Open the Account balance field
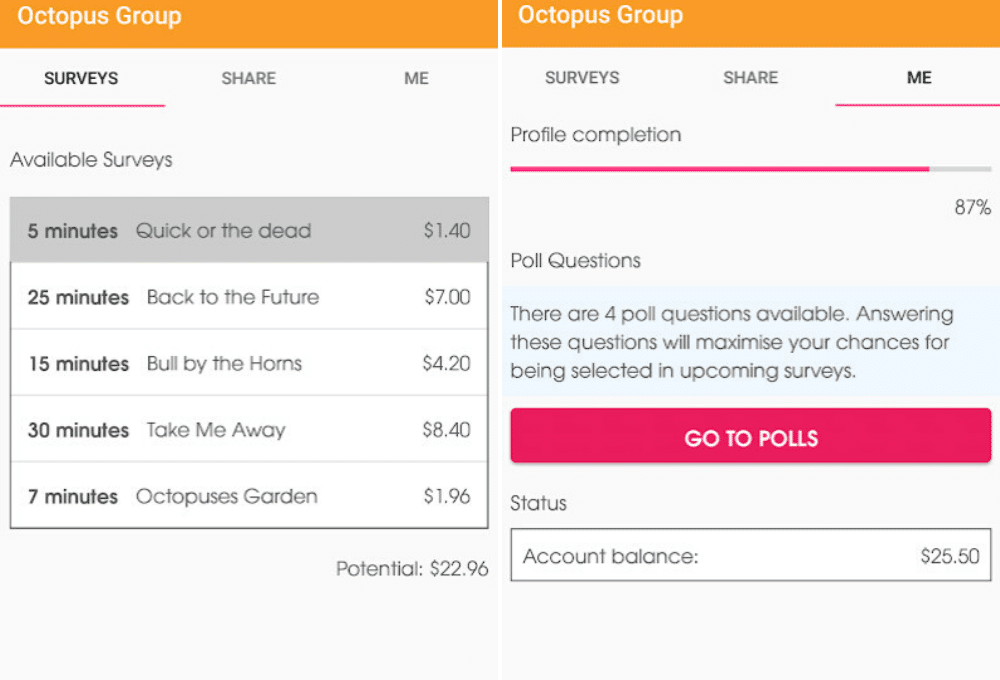The image size is (1000, 680). point(751,555)
